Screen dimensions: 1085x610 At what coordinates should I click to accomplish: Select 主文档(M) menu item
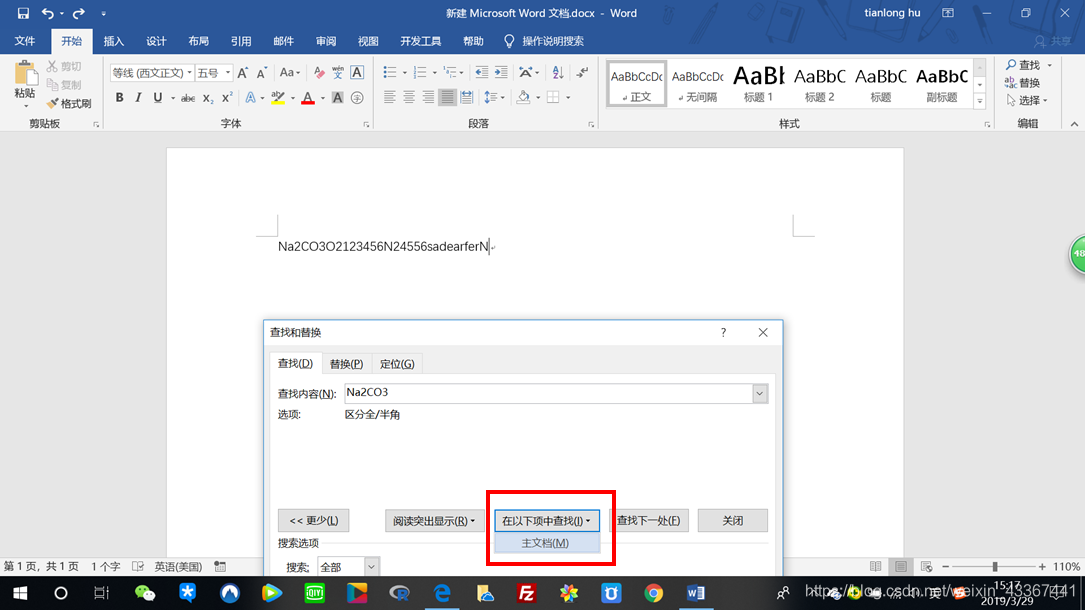click(547, 543)
